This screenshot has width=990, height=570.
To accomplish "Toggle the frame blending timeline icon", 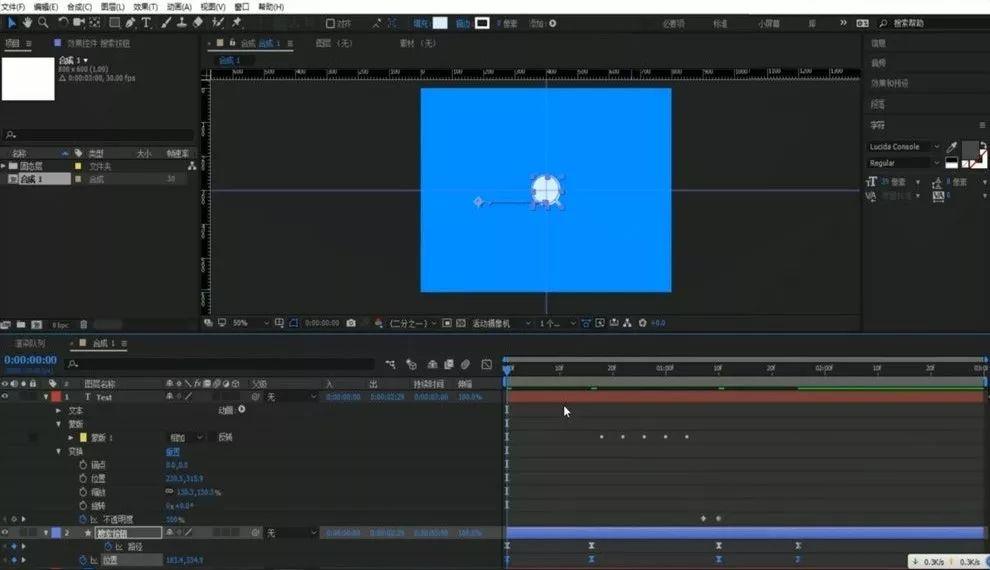I will (449, 364).
